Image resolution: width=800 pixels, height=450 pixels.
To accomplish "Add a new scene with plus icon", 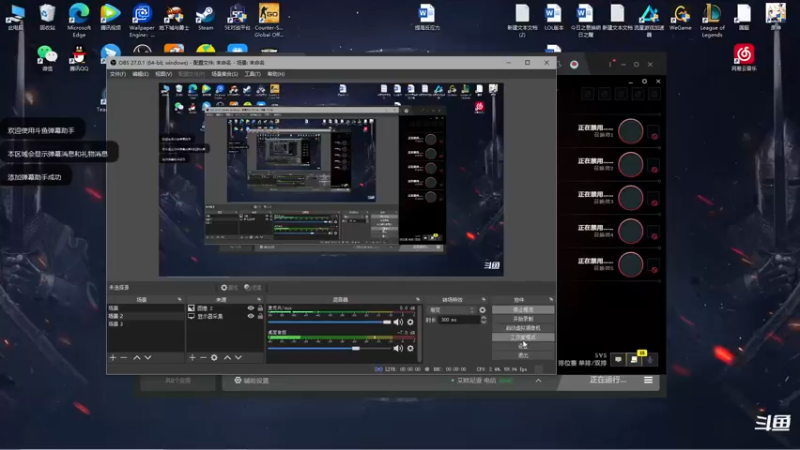I will pyautogui.click(x=113, y=358).
